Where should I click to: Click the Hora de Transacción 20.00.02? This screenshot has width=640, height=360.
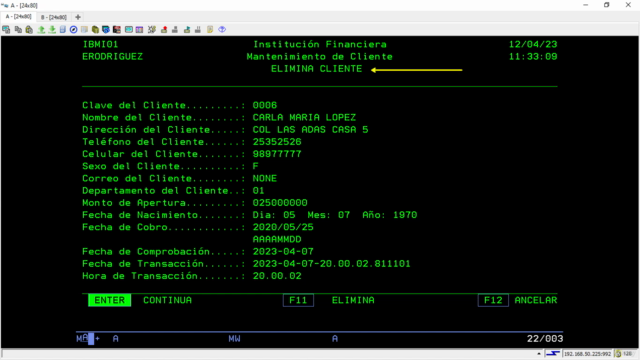[277, 276]
